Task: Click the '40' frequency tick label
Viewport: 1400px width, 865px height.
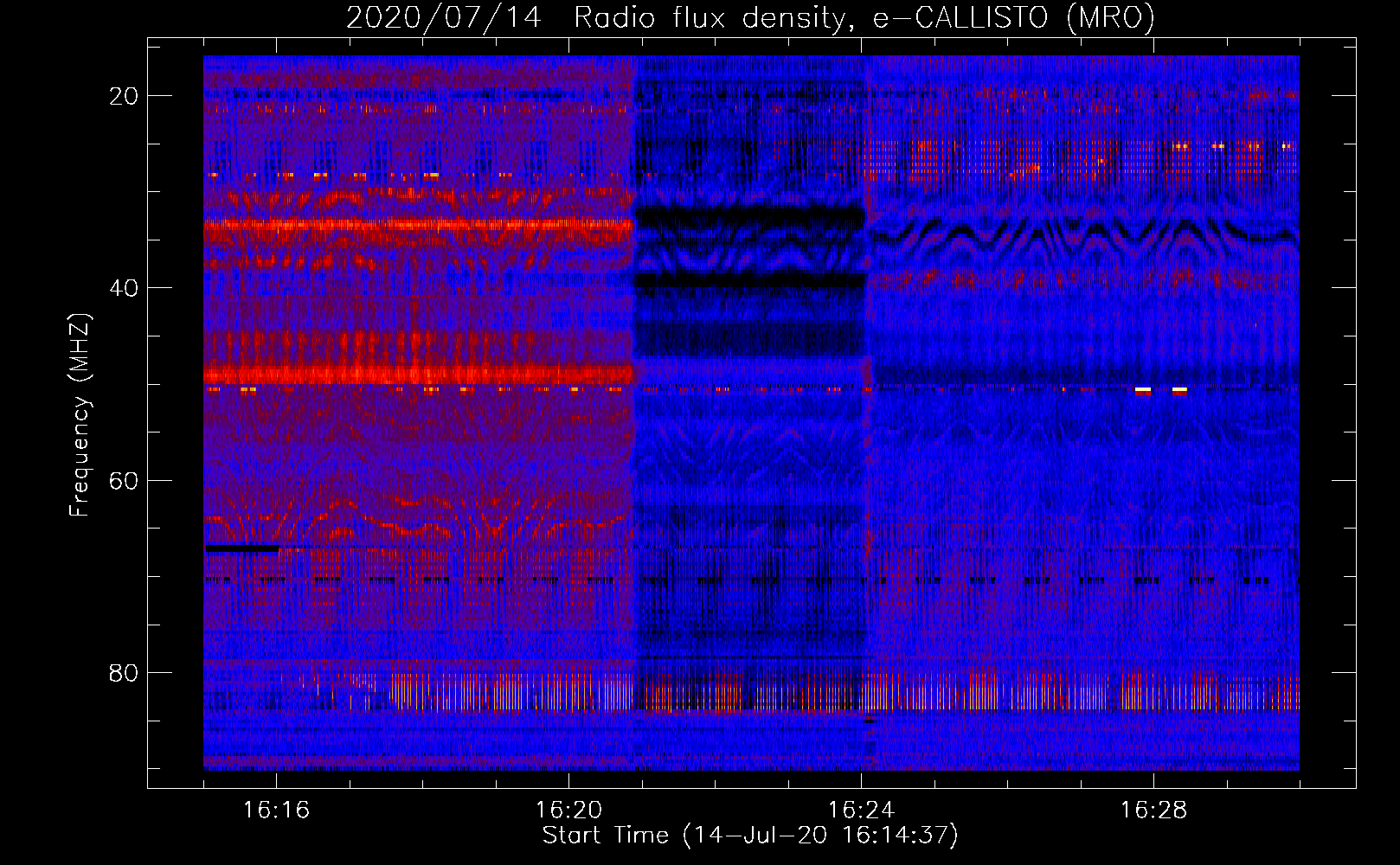Action: tap(124, 288)
